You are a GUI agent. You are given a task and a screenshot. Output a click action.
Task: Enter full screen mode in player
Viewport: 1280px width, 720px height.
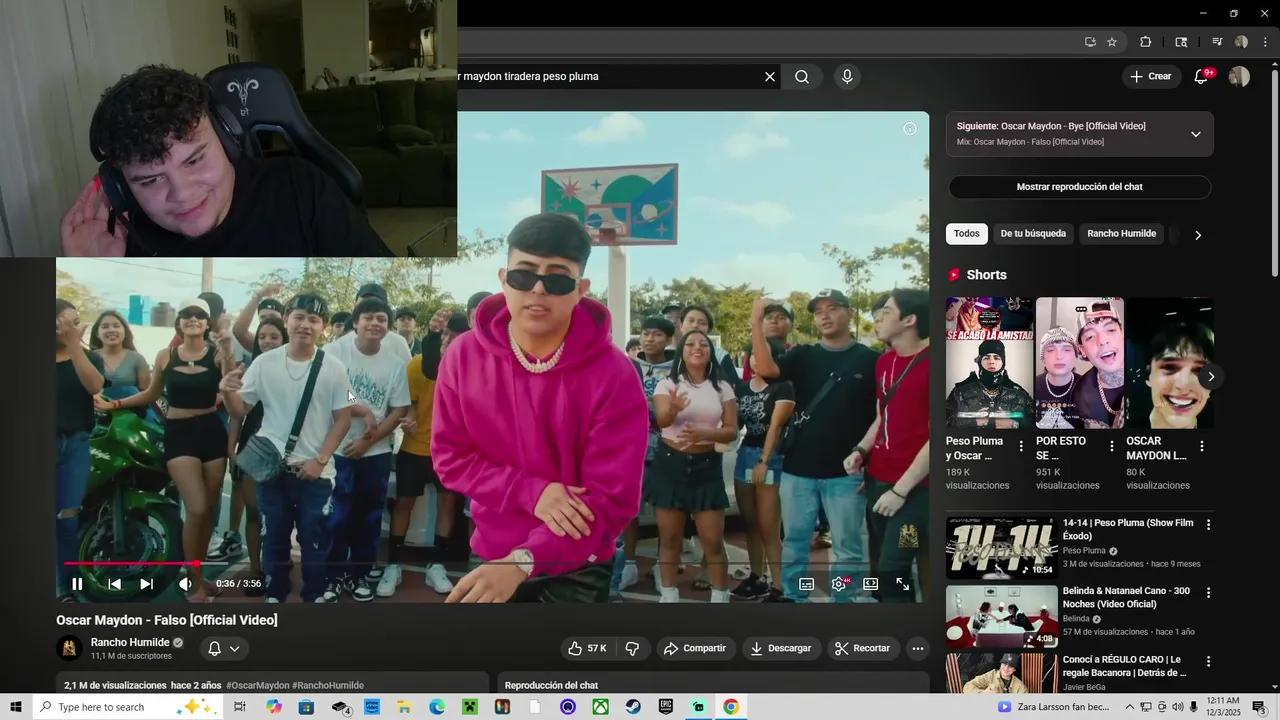coord(903,584)
